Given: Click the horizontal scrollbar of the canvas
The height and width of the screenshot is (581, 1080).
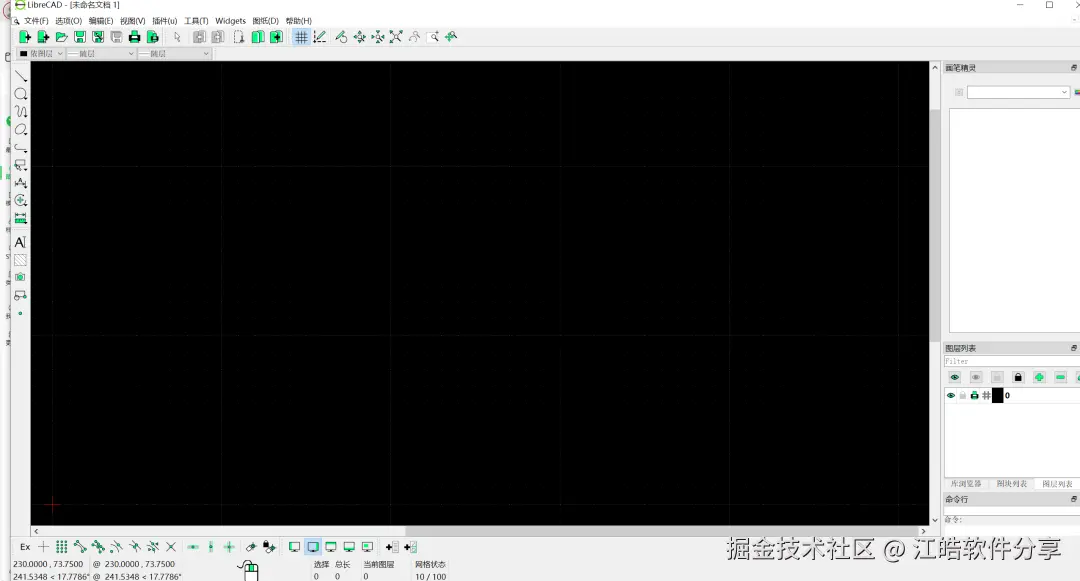Looking at the screenshot, I should coord(479,531).
